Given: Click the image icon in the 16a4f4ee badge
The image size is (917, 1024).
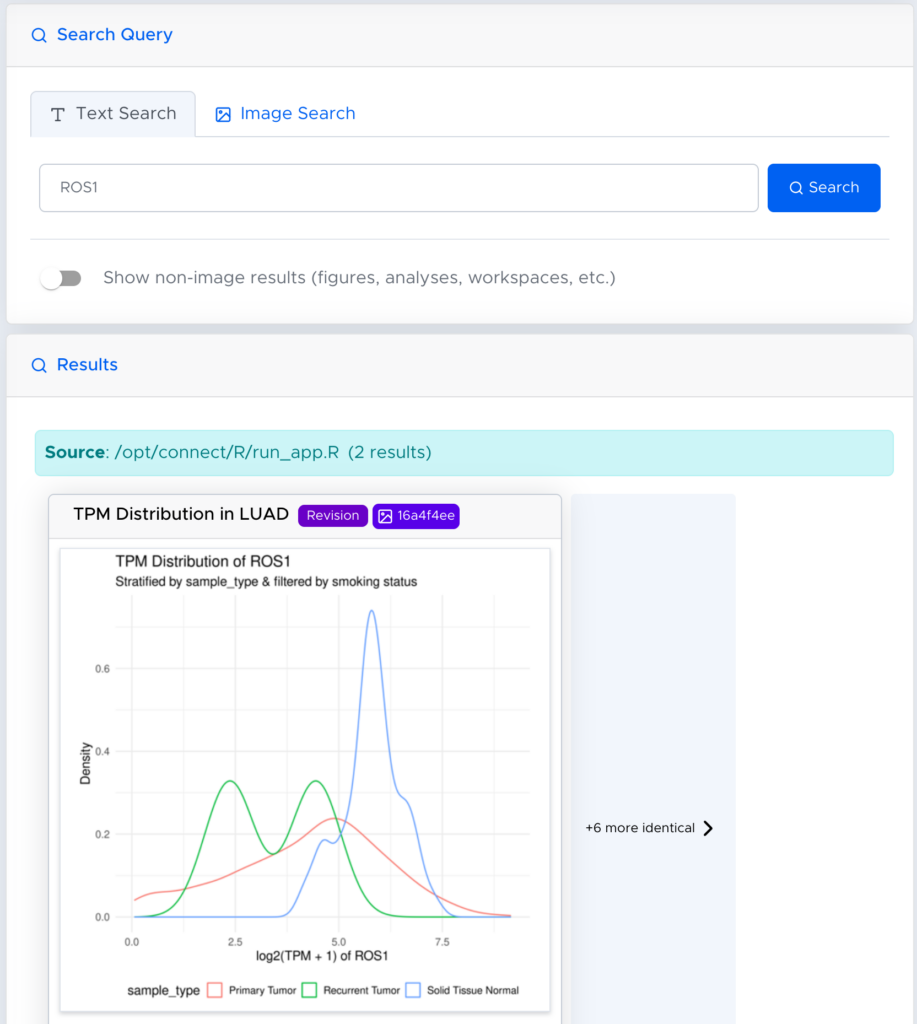Looking at the screenshot, I should (385, 516).
